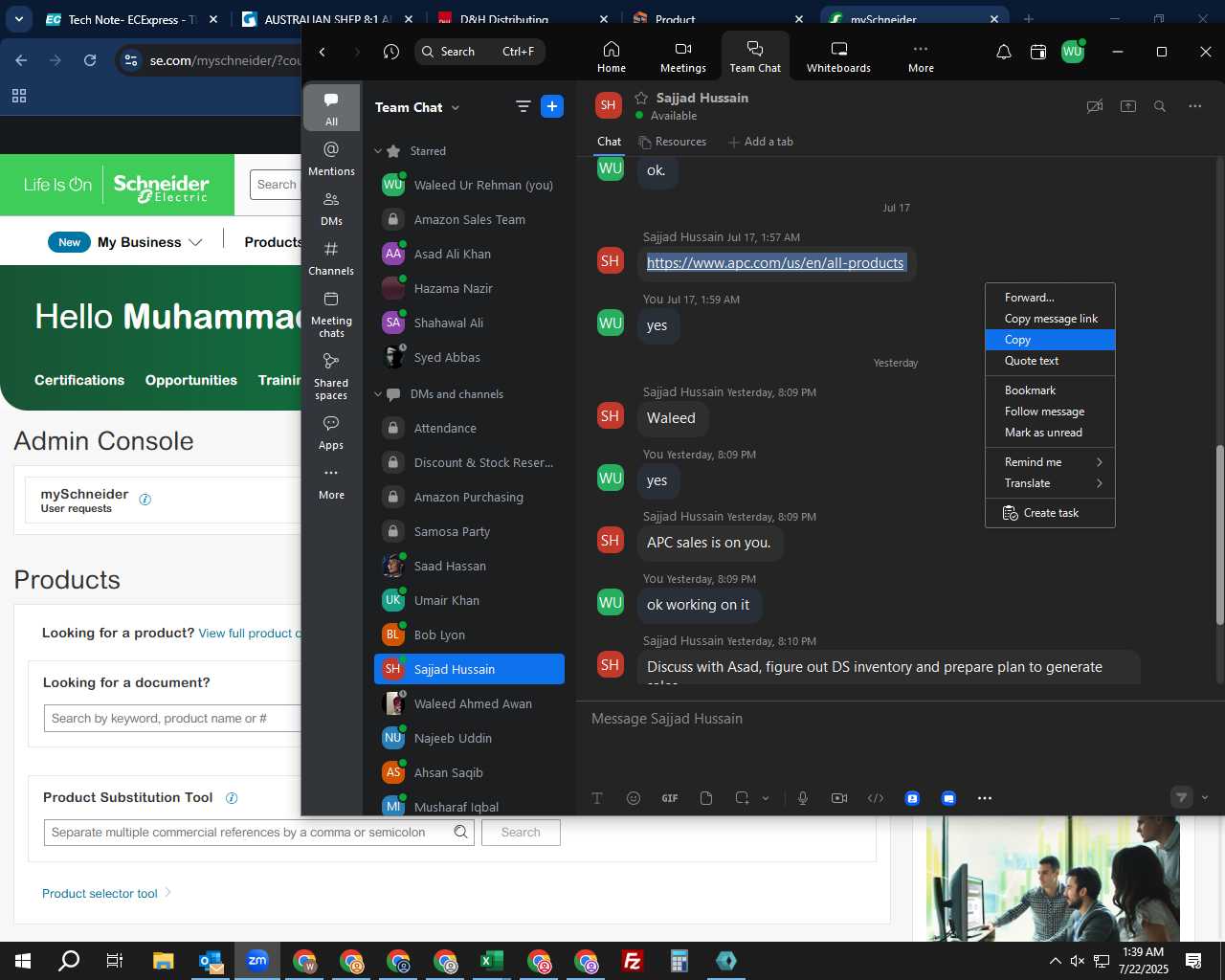This screenshot has width=1225, height=980.
Task: Expand the Remind me submenu
Action: (x=1050, y=462)
